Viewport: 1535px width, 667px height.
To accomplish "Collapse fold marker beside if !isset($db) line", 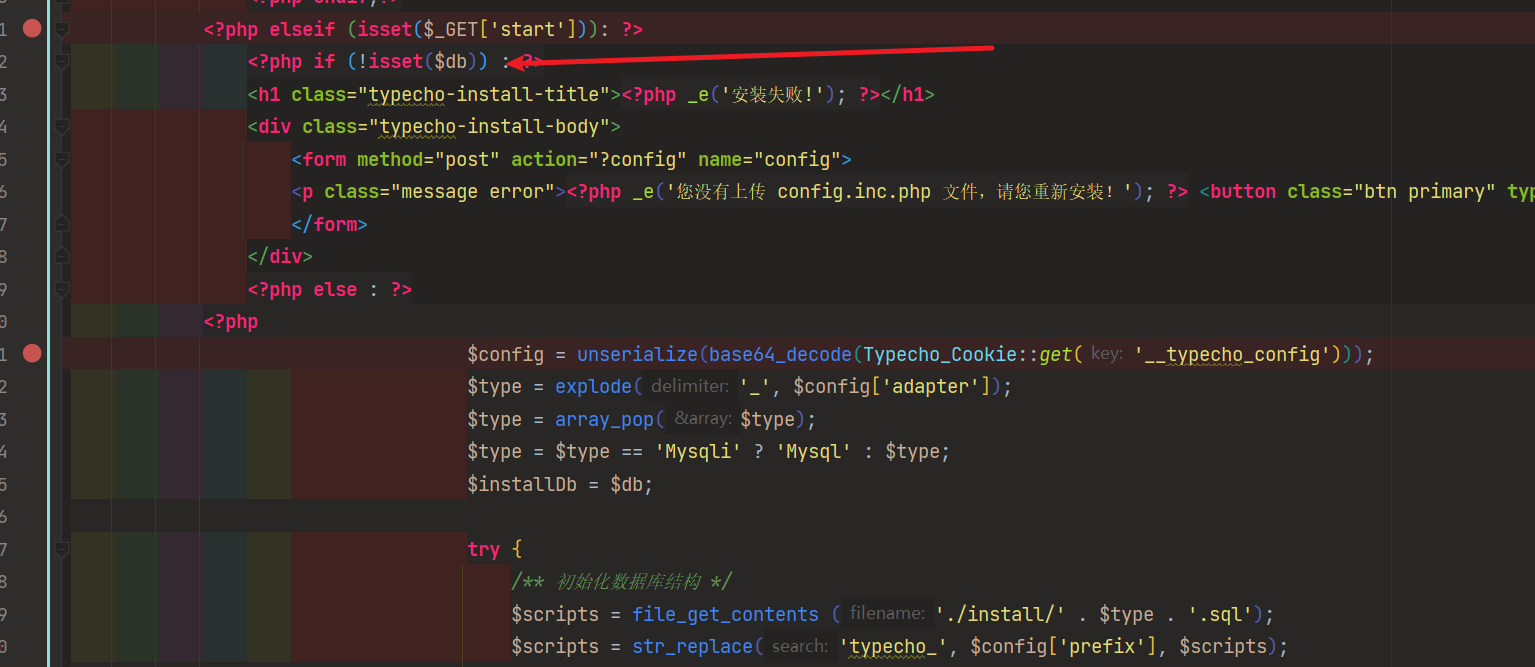I will 62,62.
